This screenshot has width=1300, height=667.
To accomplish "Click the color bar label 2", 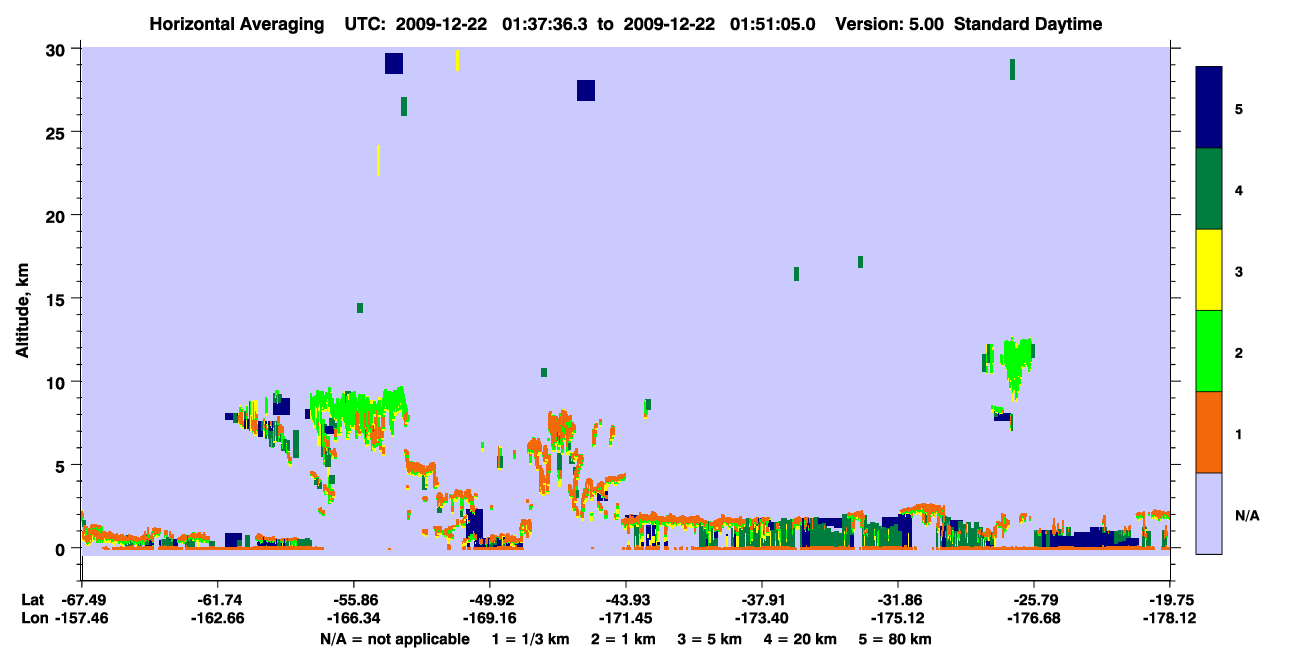I will click(1239, 352).
